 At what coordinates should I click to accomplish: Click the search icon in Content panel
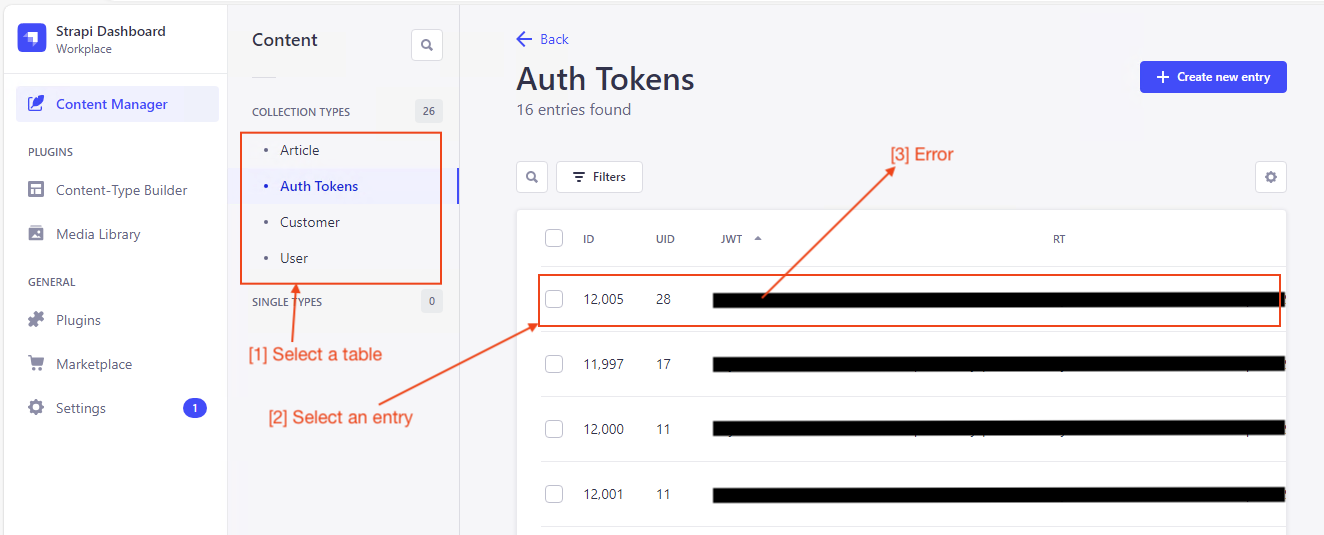tap(427, 45)
